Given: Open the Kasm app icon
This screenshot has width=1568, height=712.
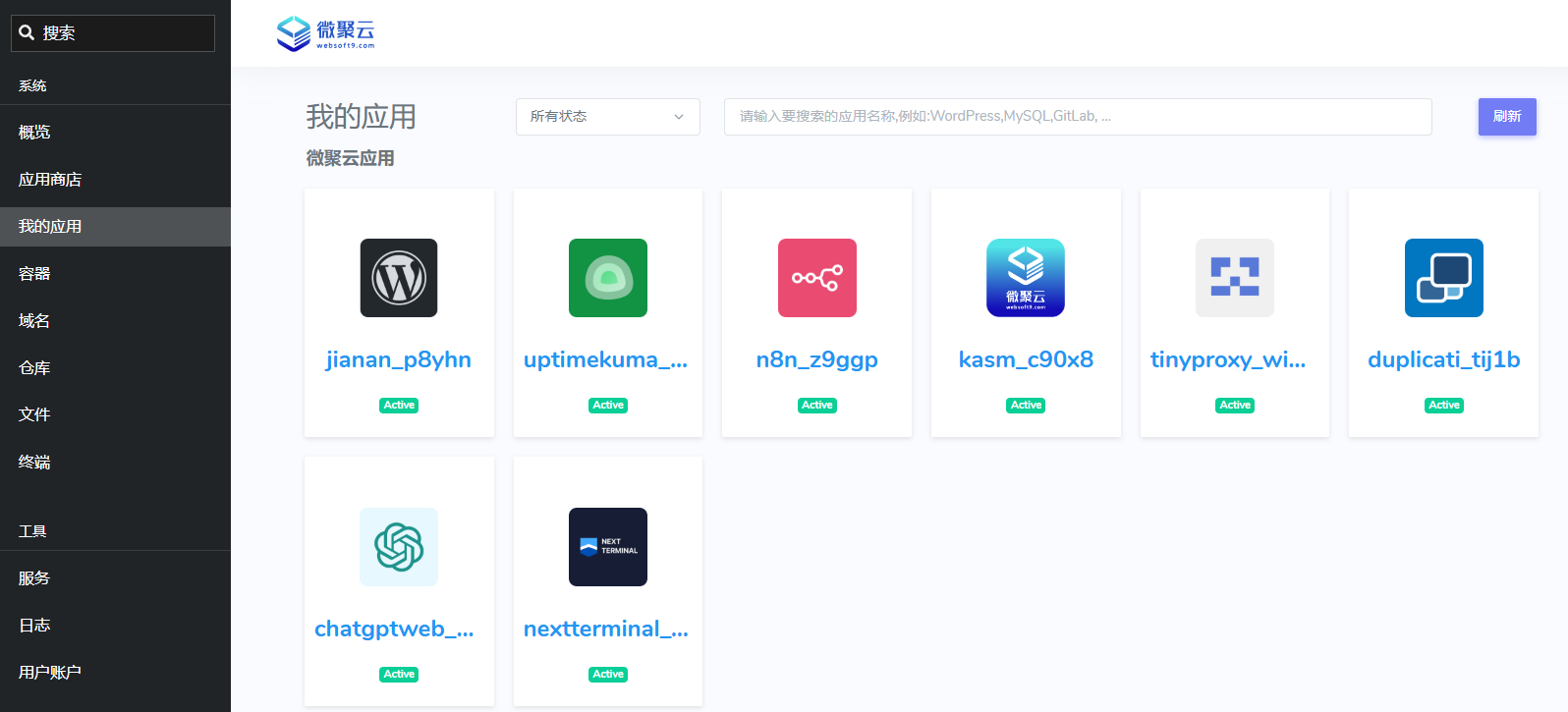Looking at the screenshot, I should click(1026, 278).
